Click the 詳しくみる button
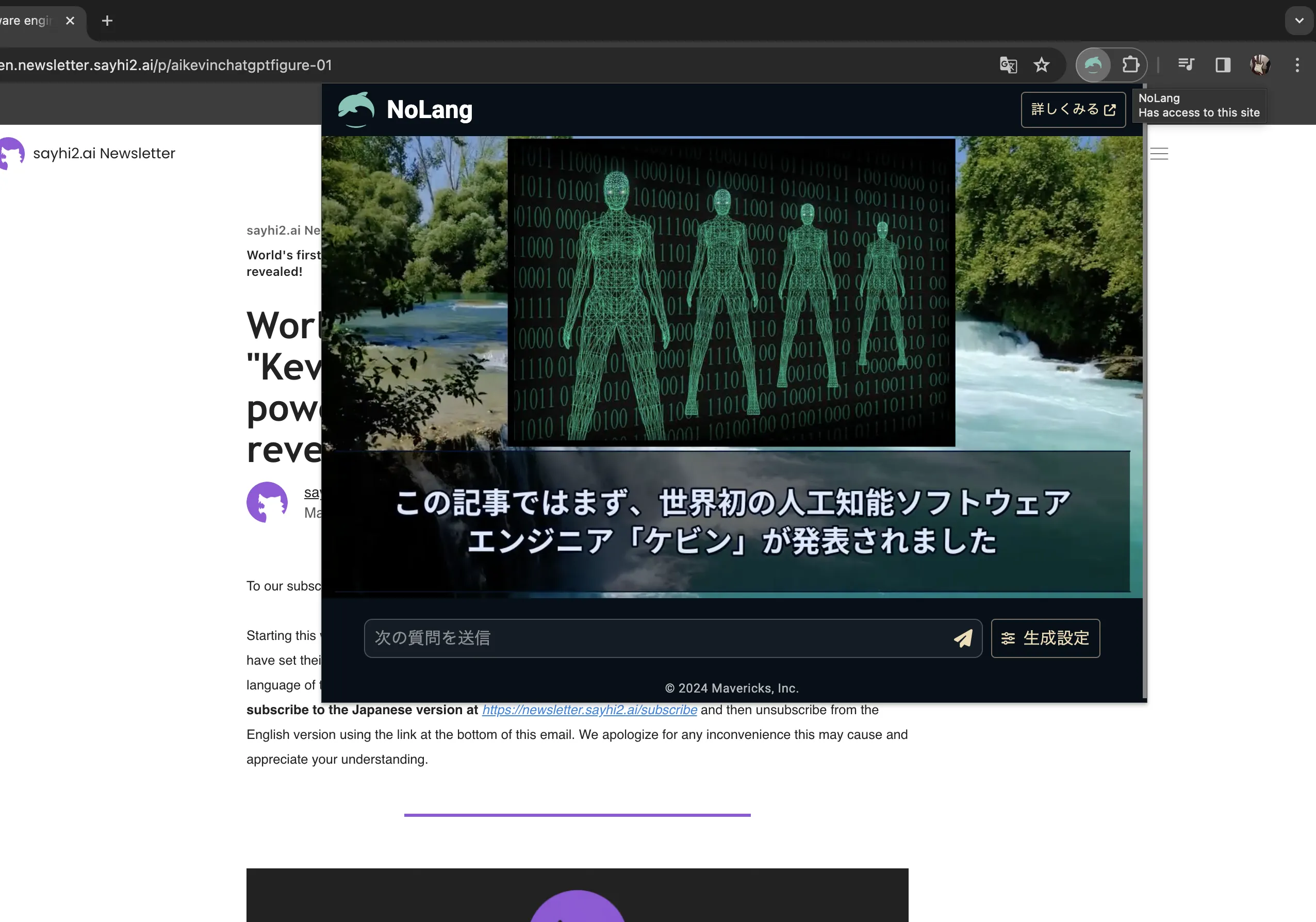1316x922 pixels. pyautogui.click(x=1073, y=109)
